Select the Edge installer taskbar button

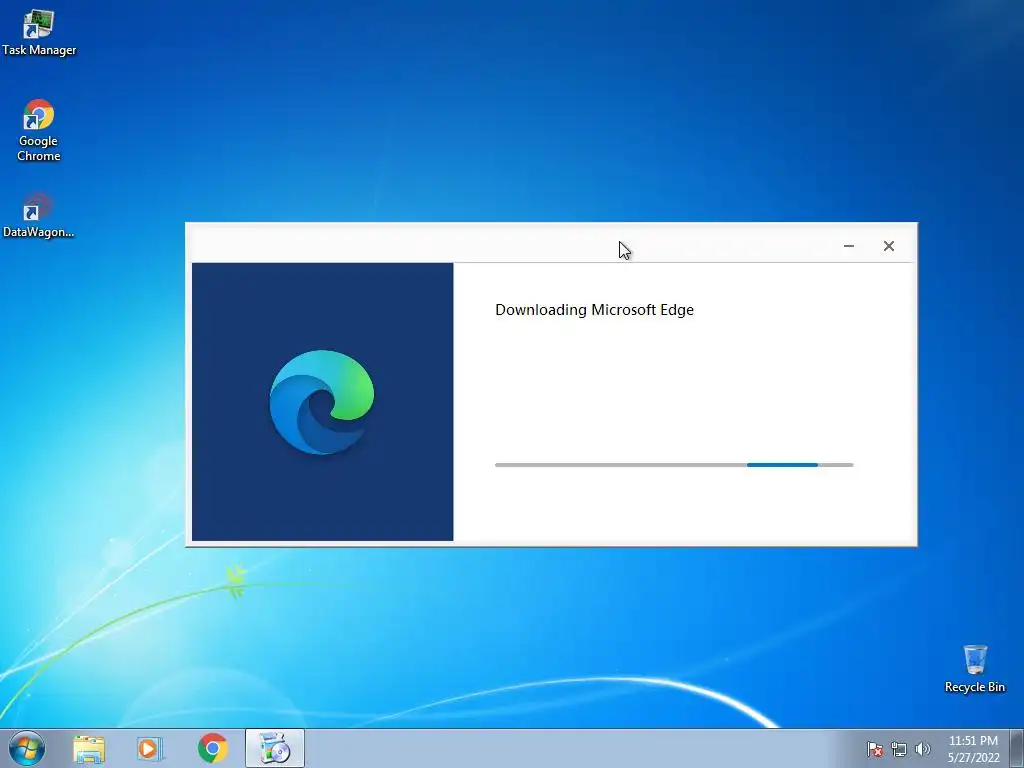pos(275,748)
